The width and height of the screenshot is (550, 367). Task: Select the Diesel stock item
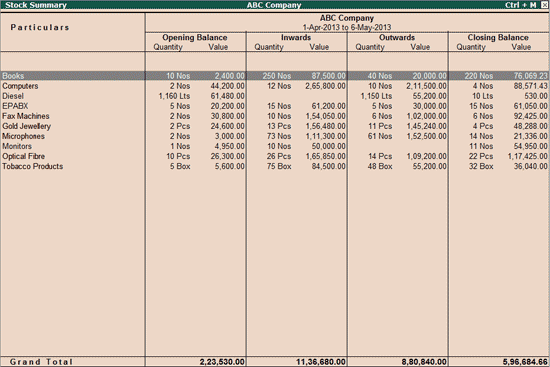tap(13, 96)
